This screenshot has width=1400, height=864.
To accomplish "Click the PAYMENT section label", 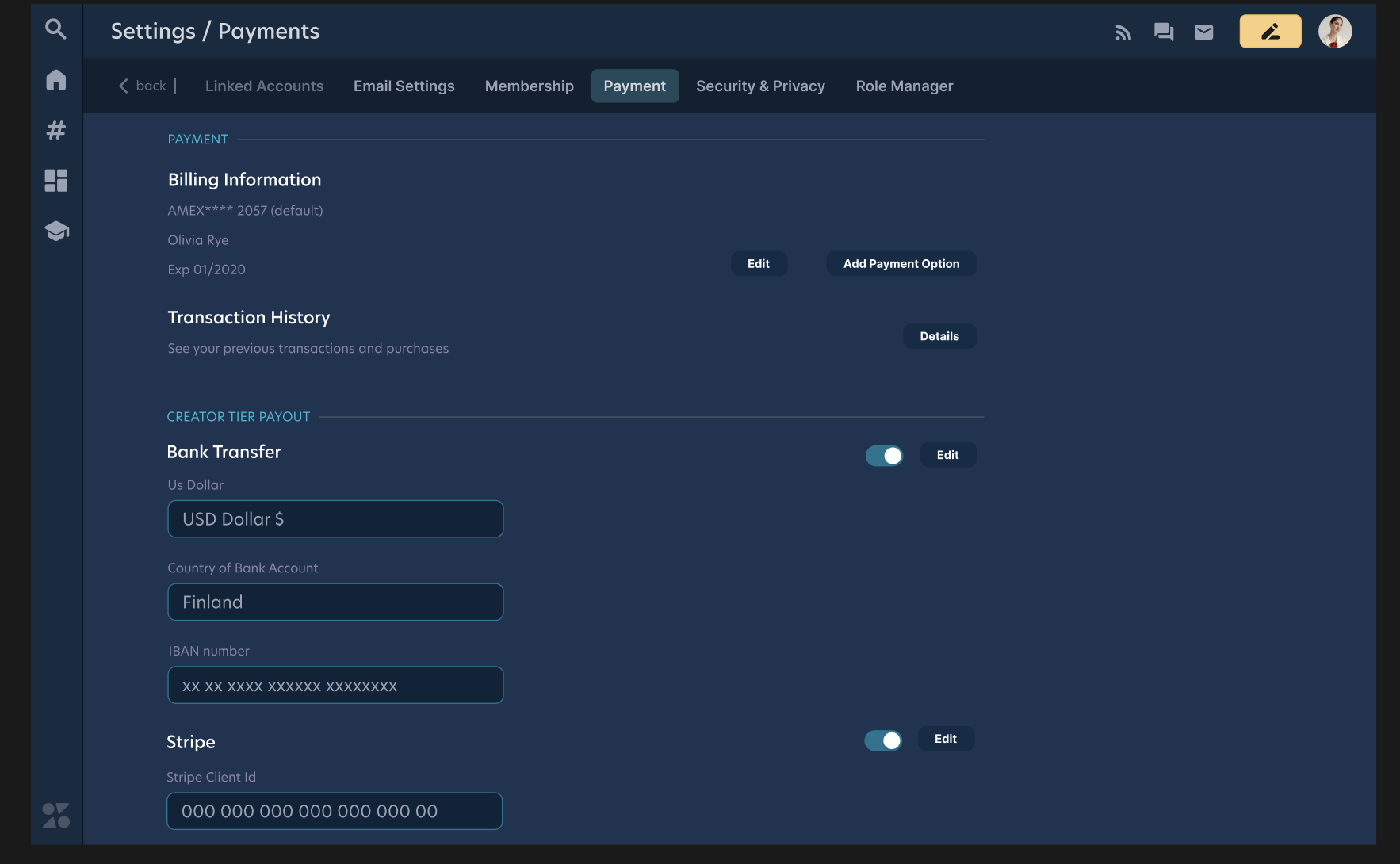I will click(198, 140).
